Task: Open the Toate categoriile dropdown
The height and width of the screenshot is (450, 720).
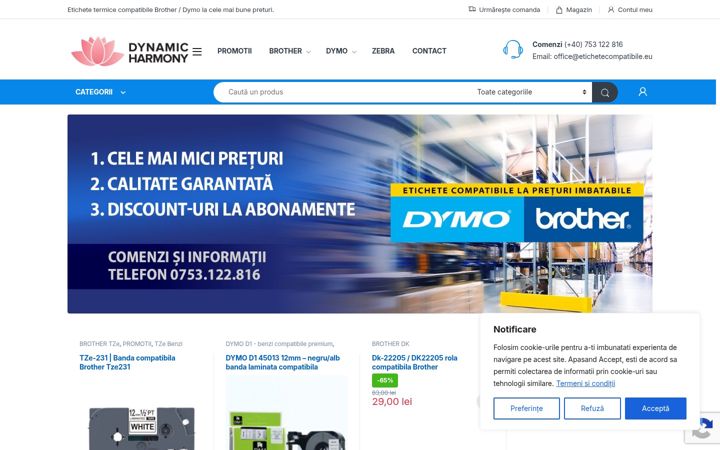Action: [x=531, y=92]
